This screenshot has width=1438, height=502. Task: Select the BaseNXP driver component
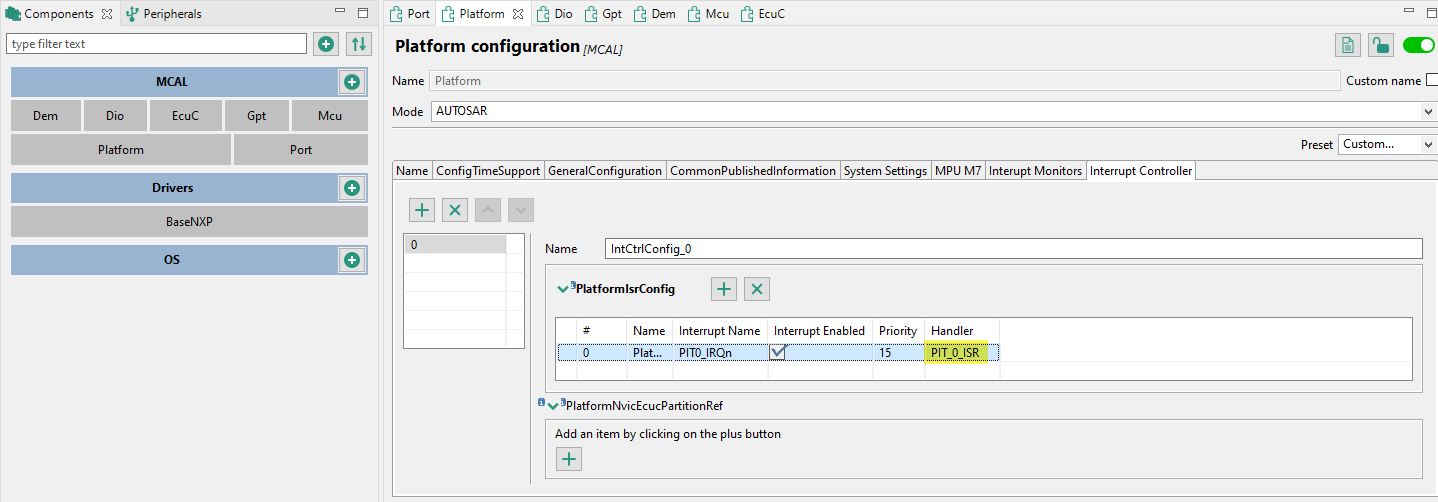[x=189, y=221]
